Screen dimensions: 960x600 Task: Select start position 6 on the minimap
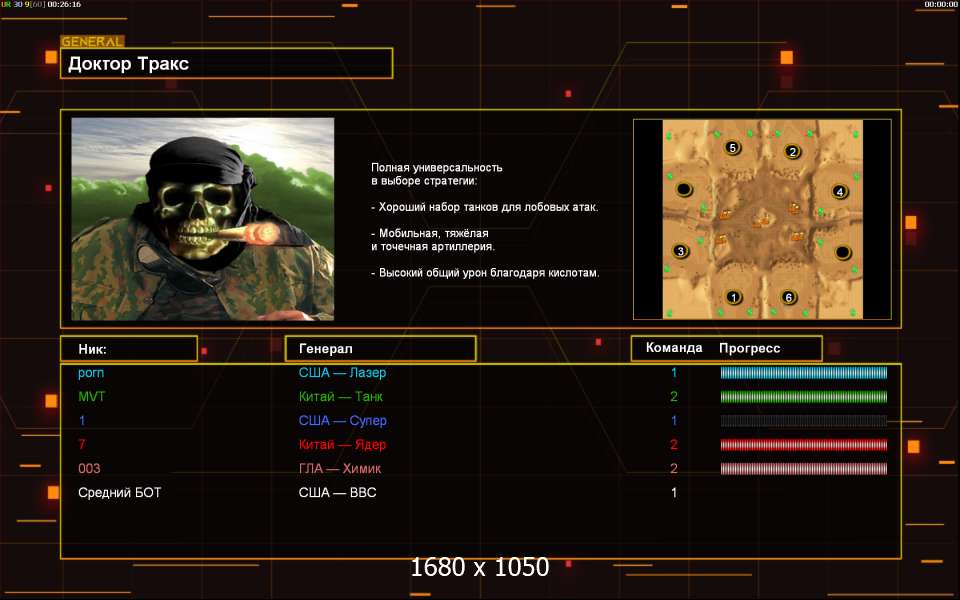click(789, 298)
